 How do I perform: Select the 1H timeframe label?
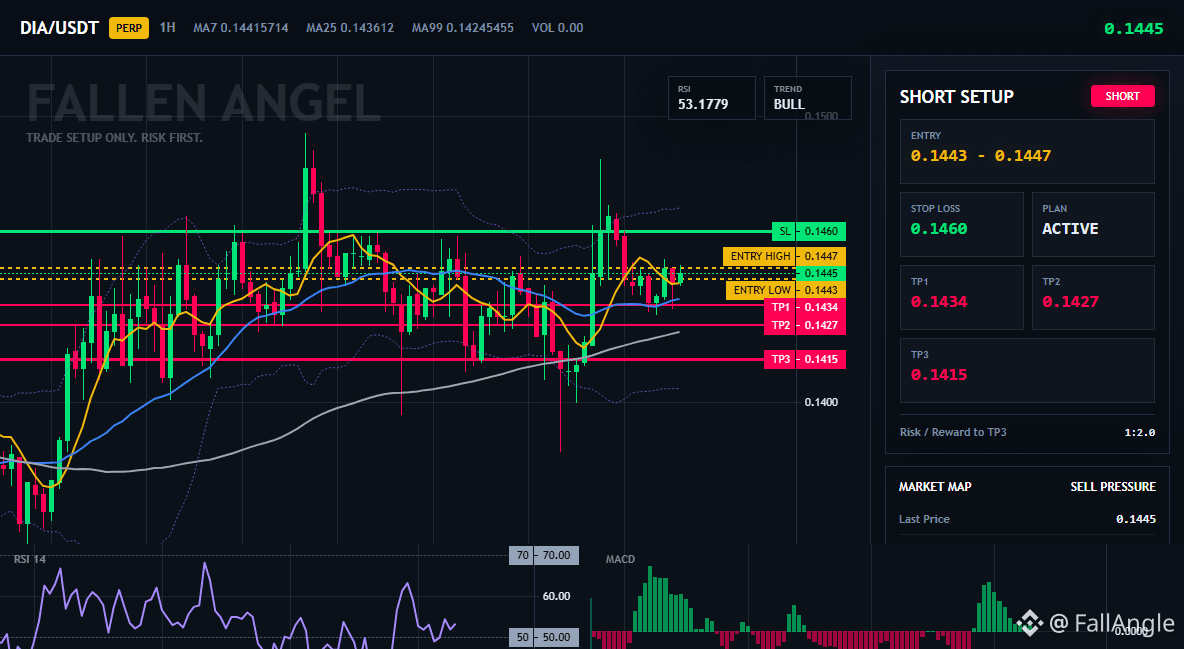pos(168,27)
